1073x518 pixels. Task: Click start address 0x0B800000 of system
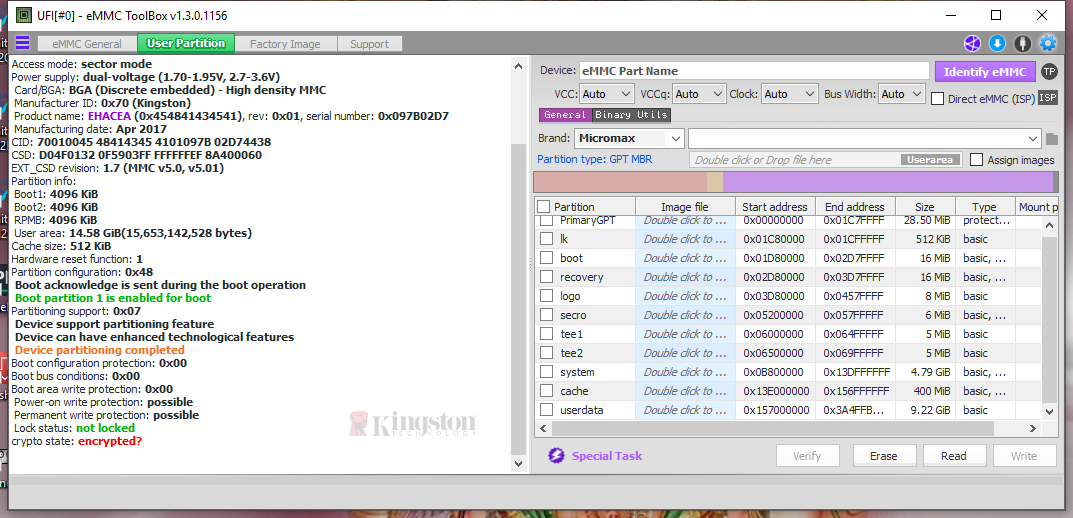point(773,372)
